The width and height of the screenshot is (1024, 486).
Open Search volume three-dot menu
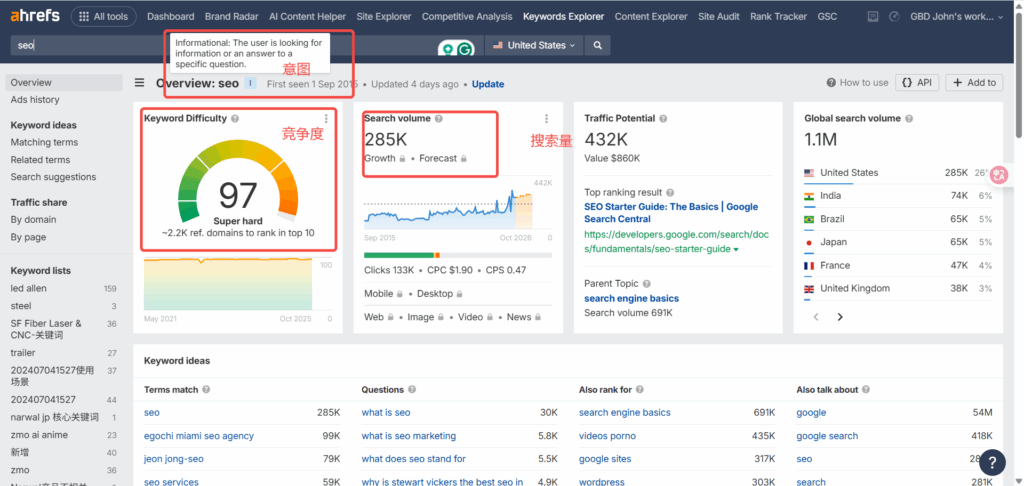tap(546, 119)
